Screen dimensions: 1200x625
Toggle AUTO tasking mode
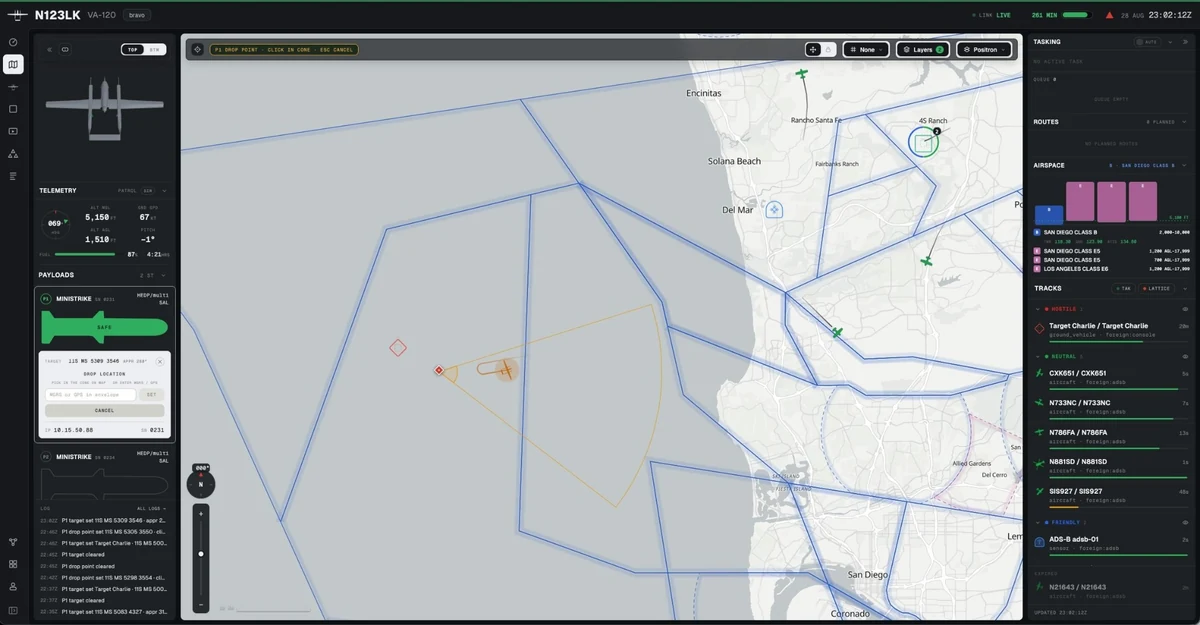(x=1146, y=42)
